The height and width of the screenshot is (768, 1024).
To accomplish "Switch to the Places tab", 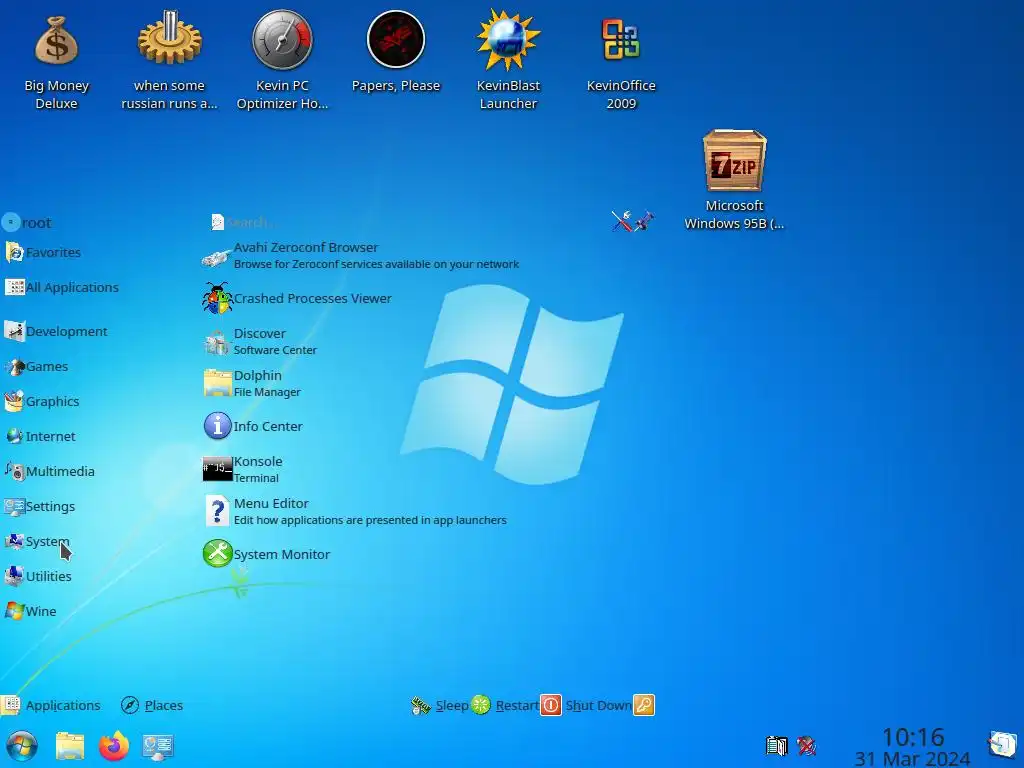I will pyautogui.click(x=152, y=705).
